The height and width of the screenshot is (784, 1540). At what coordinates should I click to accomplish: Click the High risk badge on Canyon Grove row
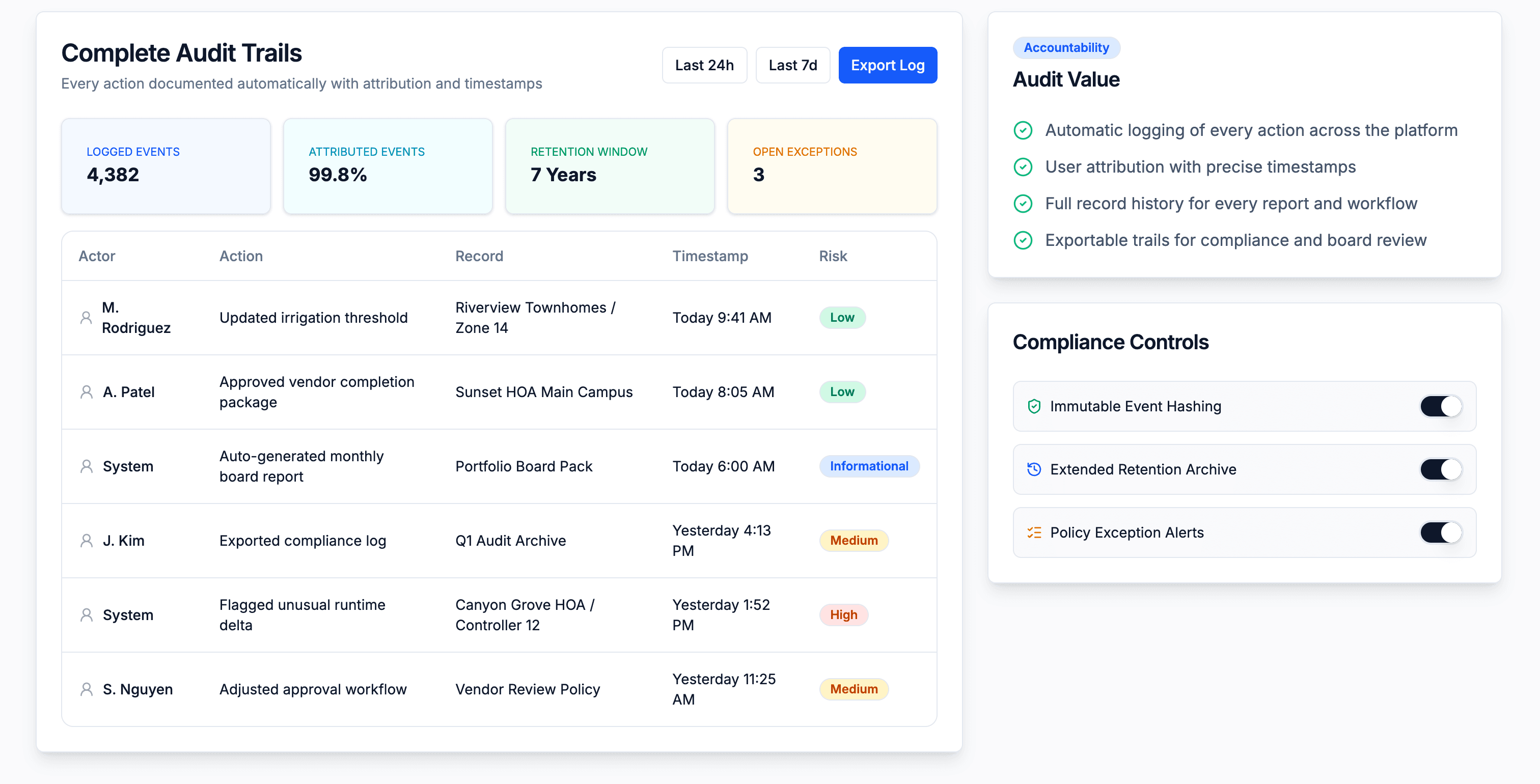[x=843, y=614]
